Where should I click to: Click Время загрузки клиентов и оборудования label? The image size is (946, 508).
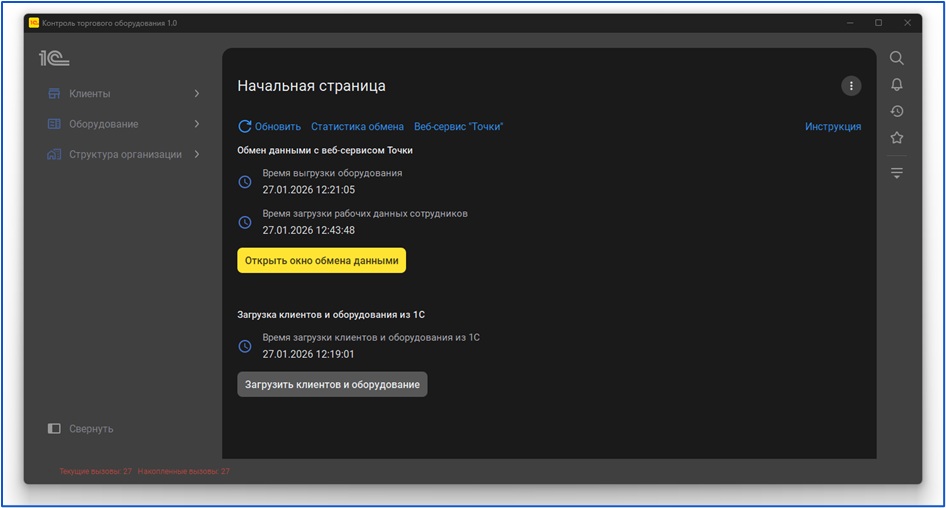point(371,338)
